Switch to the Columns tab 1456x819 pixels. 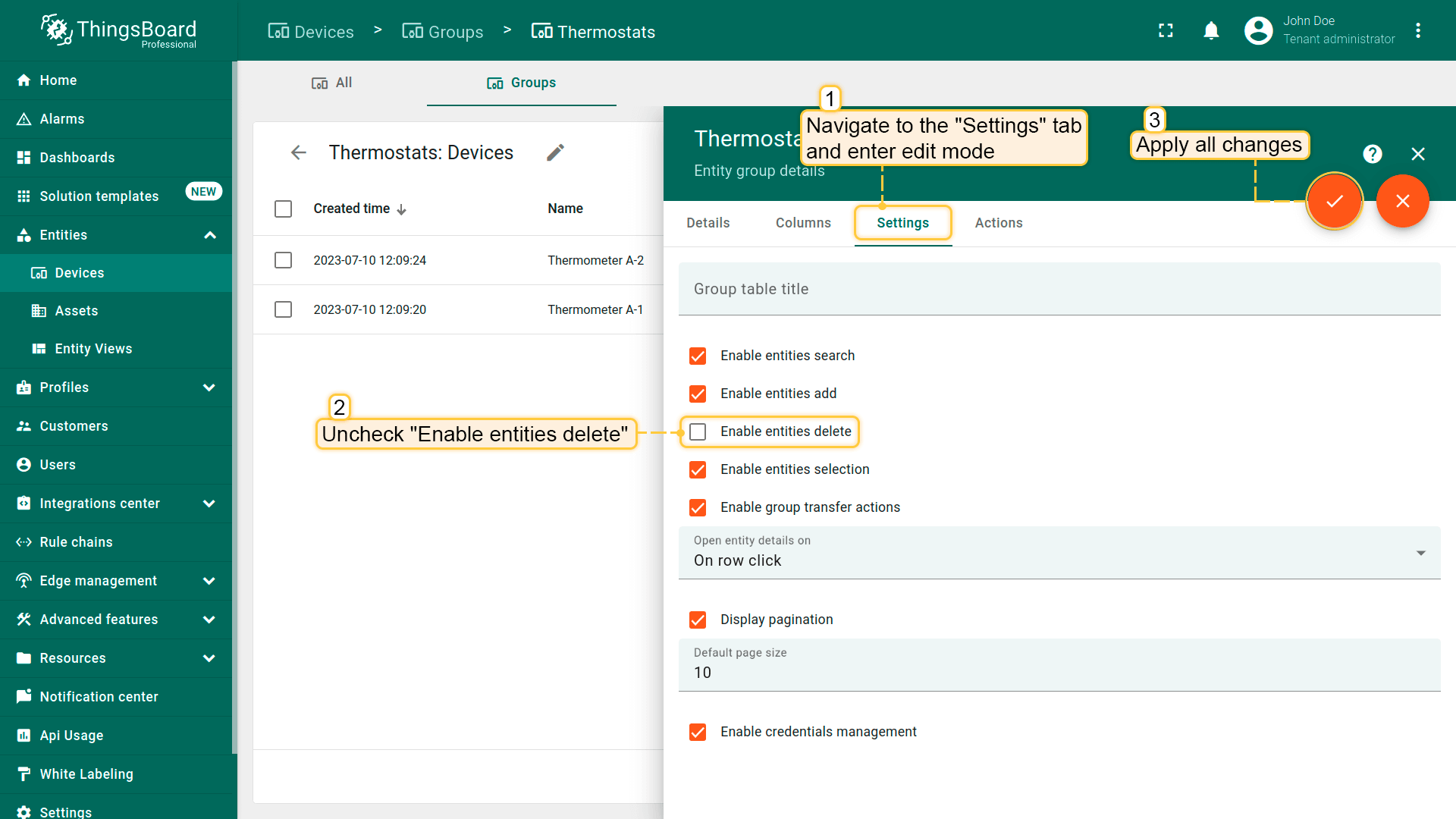click(x=803, y=223)
